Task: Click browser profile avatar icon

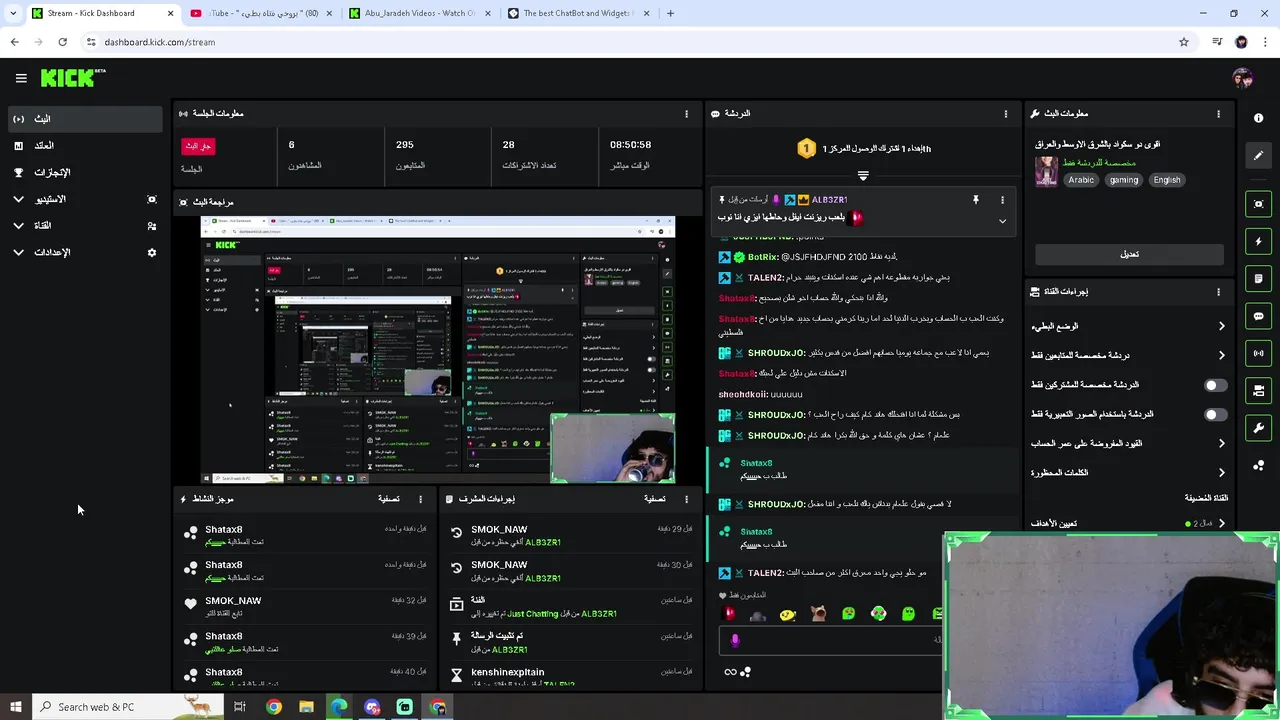Action: point(1241,42)
